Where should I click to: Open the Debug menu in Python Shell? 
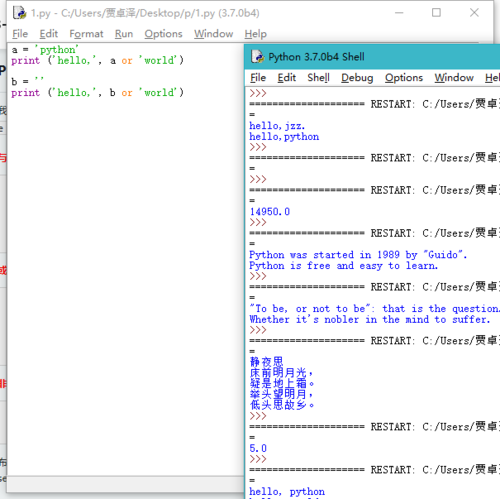pyautogui.click(x=357, y=78)
